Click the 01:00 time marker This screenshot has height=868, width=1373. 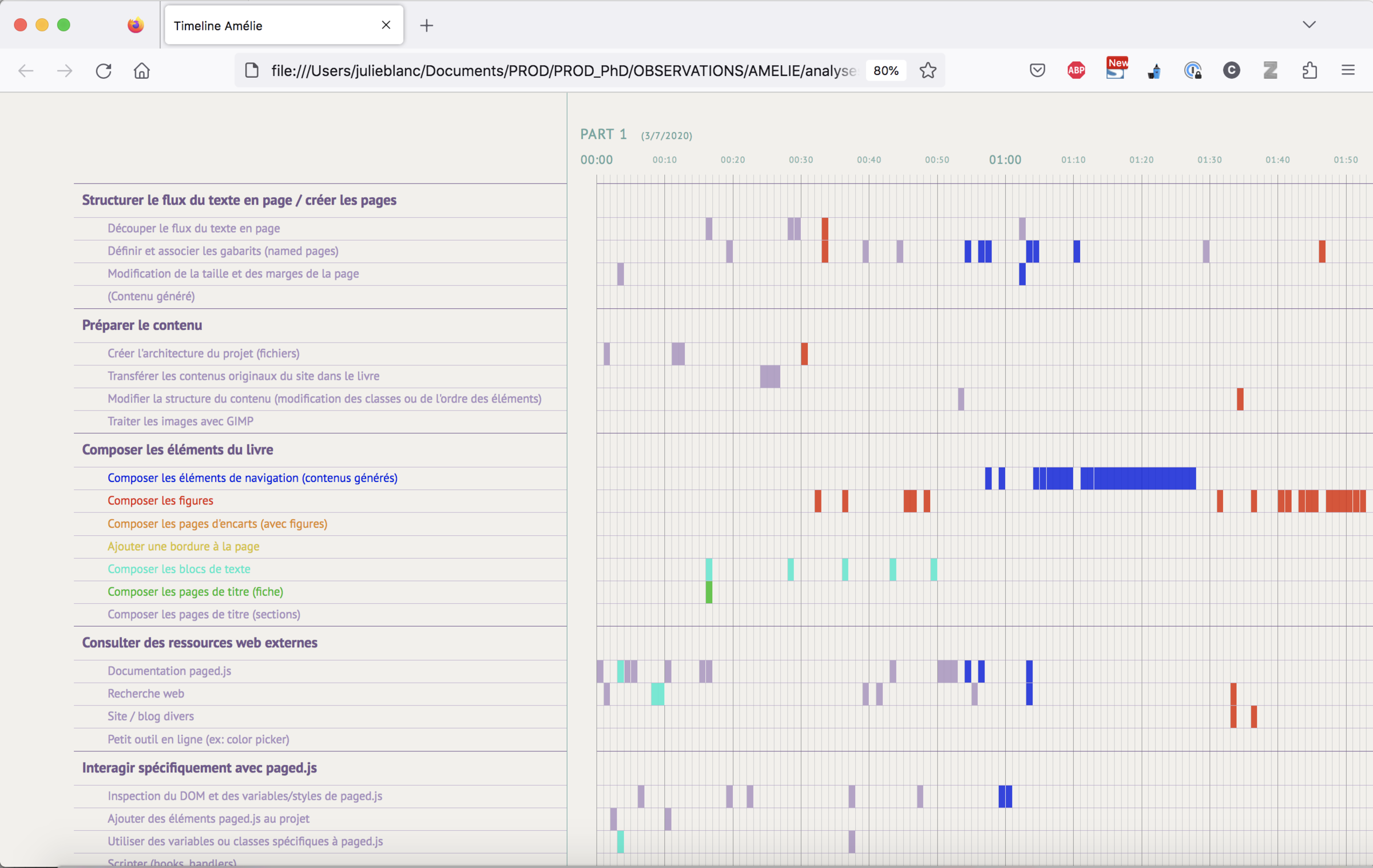click(x=1005, y=160)
